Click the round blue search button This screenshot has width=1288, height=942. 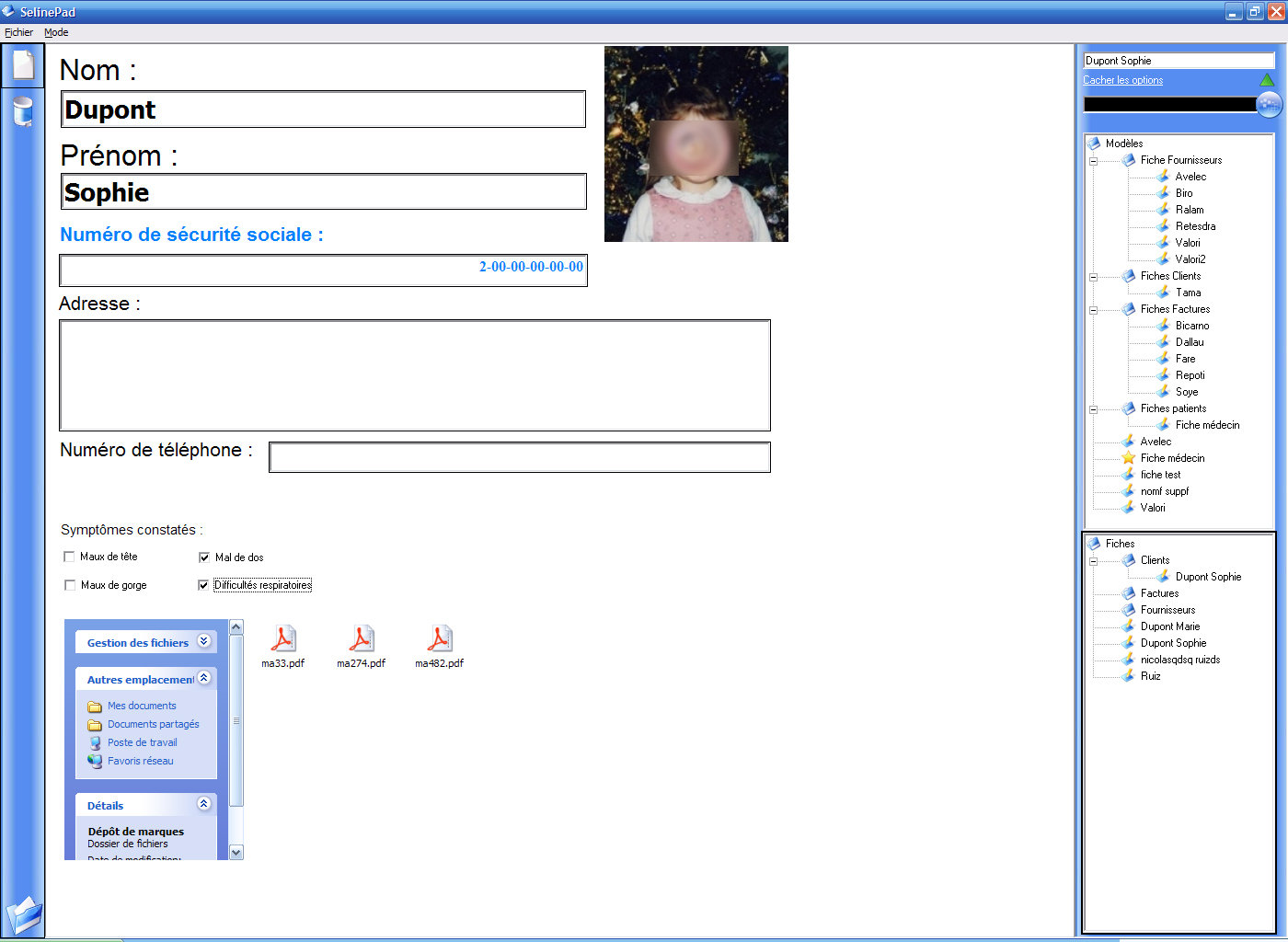(1269, 104)
